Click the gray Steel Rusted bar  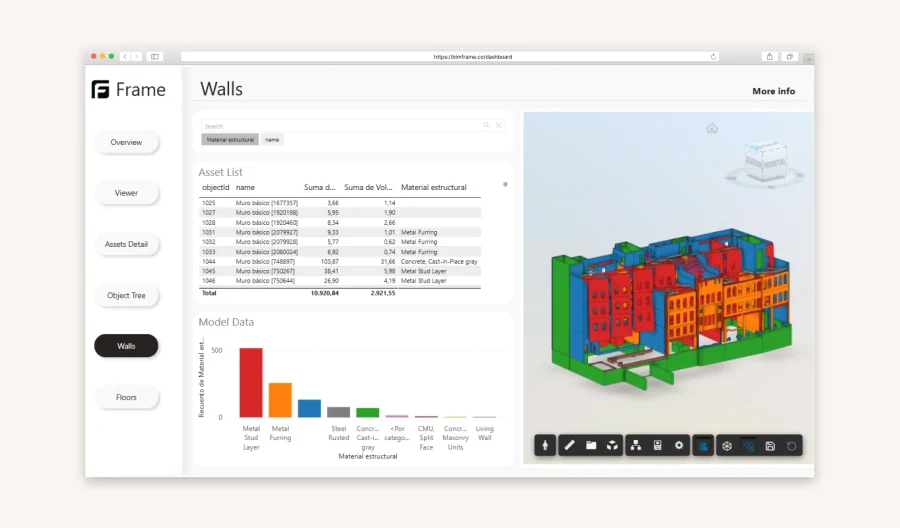[339, 412]
